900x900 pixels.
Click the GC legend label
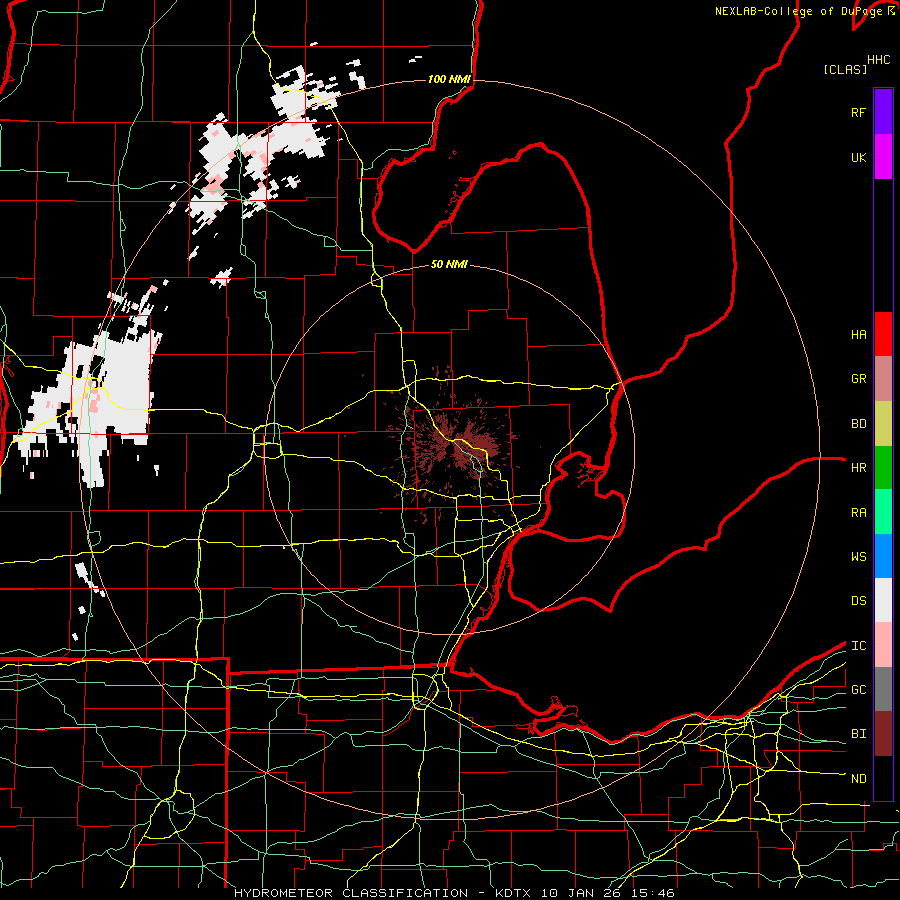[858, 690]
